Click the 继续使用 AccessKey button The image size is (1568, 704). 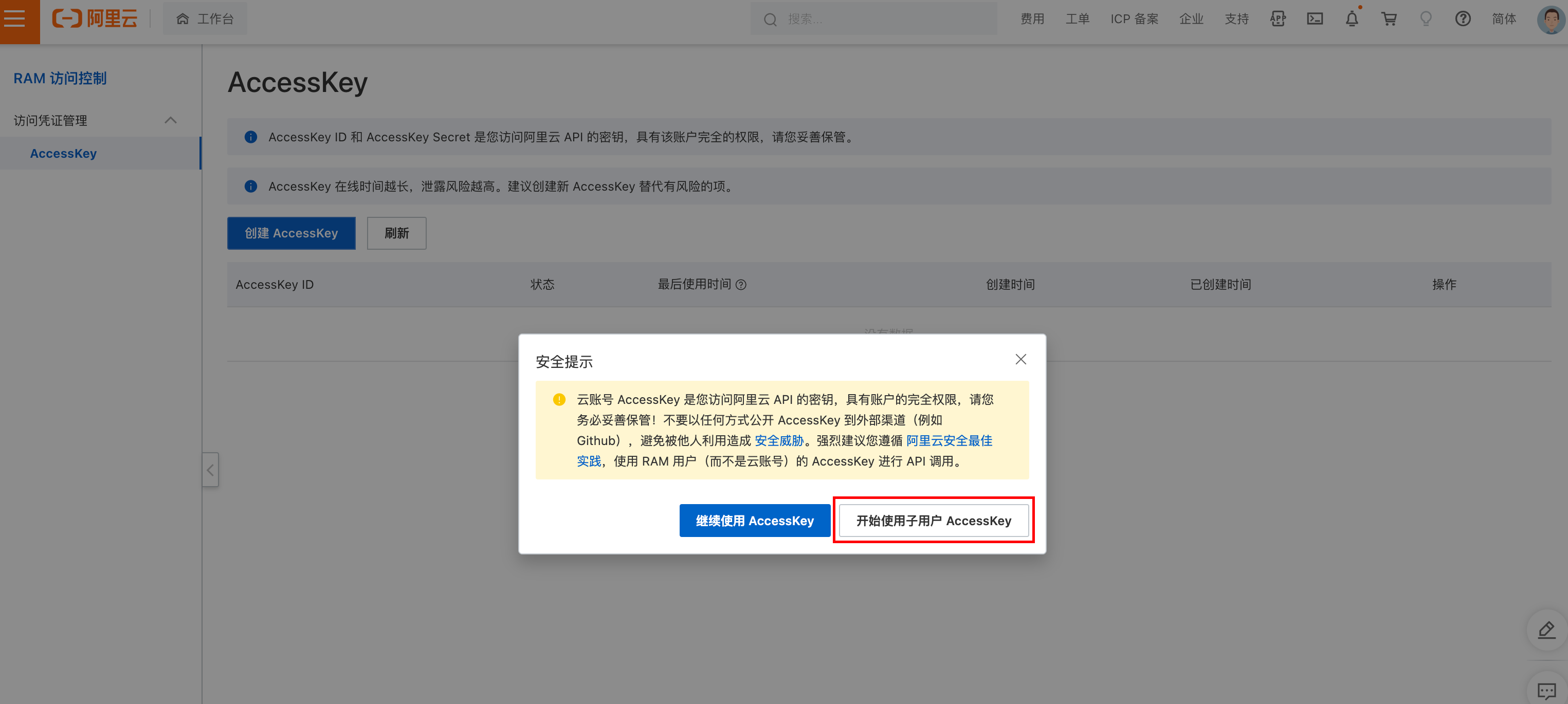tap(754, 520)
